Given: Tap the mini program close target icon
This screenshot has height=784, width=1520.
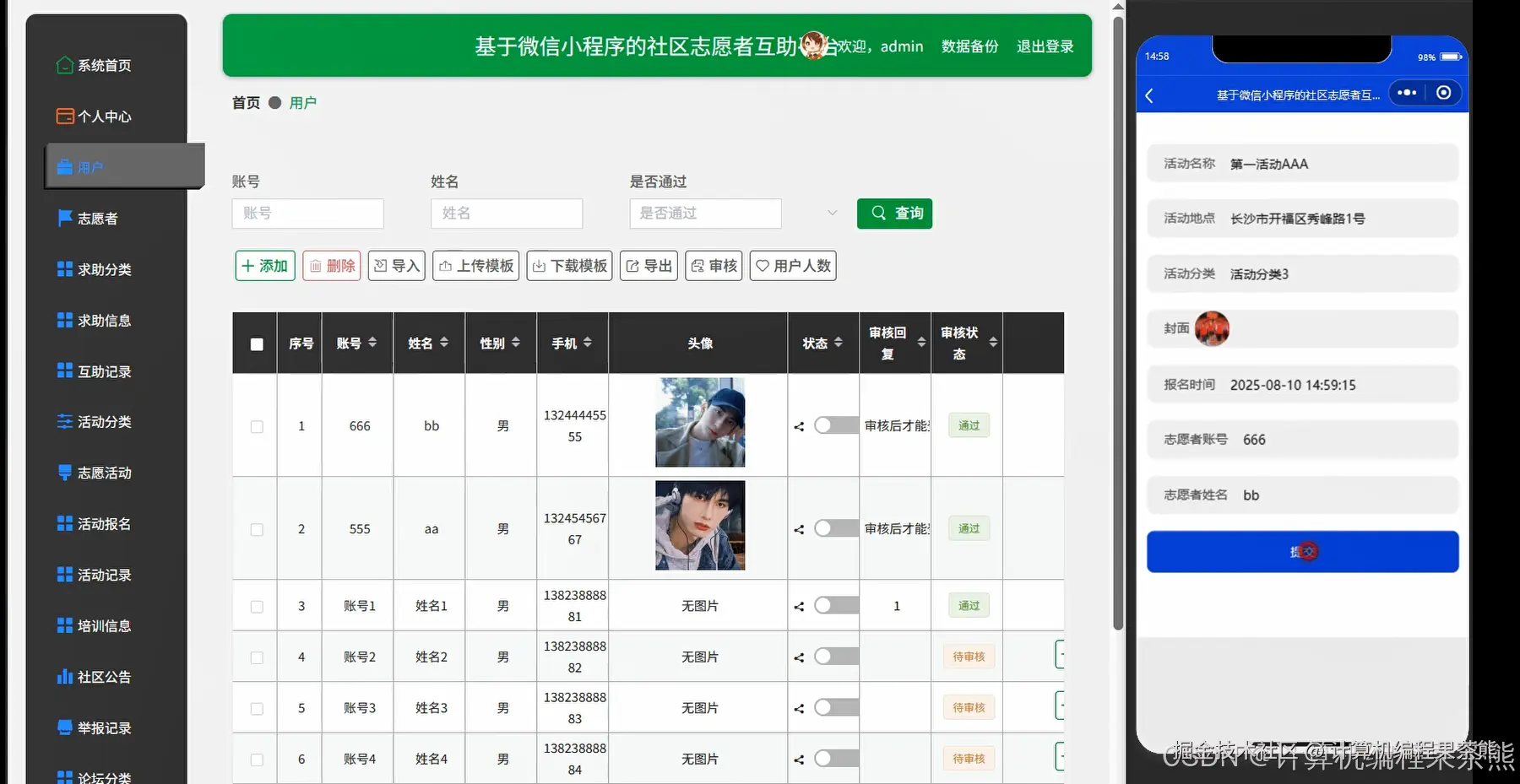Looking at the screenshot, I should 1444,93.
